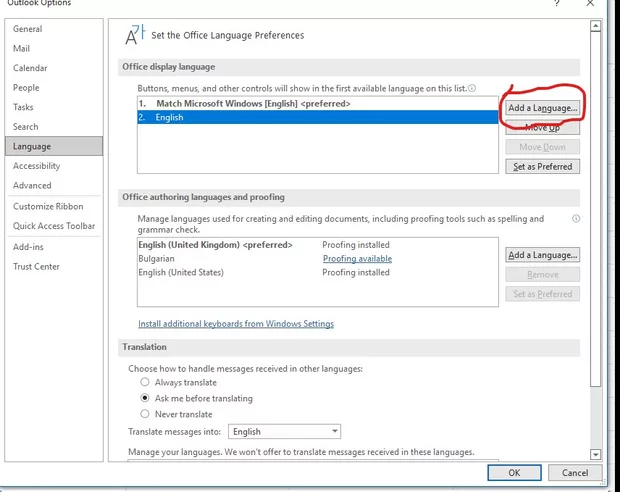Click the display language info icon
The height and width of the screenshot is (492, 620).
(x=472, y=88)
